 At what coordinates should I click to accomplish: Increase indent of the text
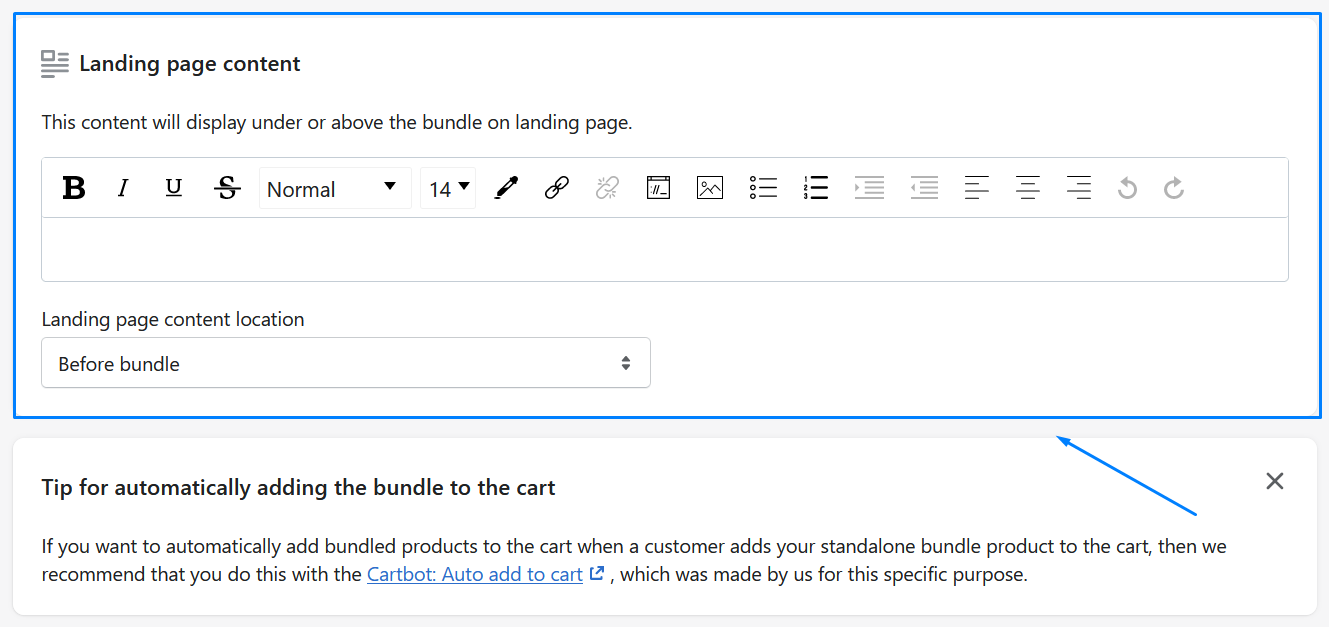[x=869, y=188]
